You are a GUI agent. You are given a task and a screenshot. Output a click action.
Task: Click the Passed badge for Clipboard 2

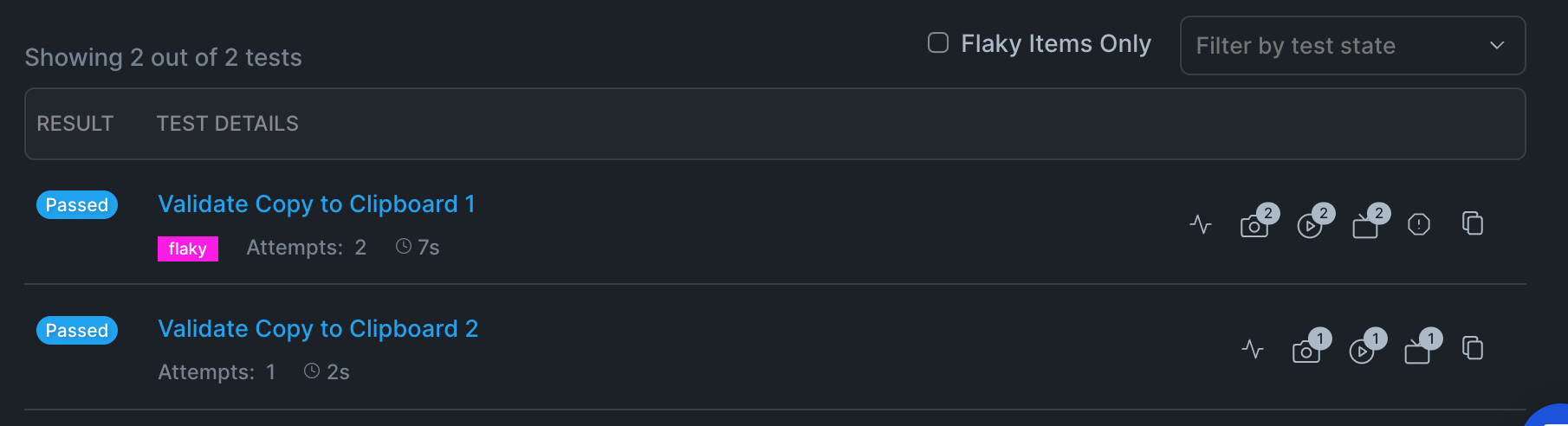(77, 331)
